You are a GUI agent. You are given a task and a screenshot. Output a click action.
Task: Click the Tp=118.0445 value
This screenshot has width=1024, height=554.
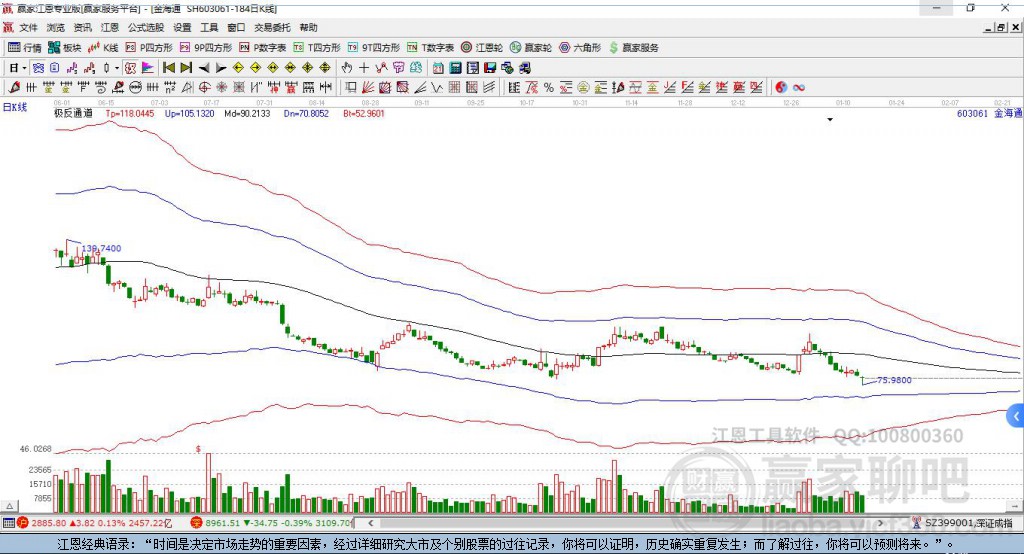coord(130,113)
